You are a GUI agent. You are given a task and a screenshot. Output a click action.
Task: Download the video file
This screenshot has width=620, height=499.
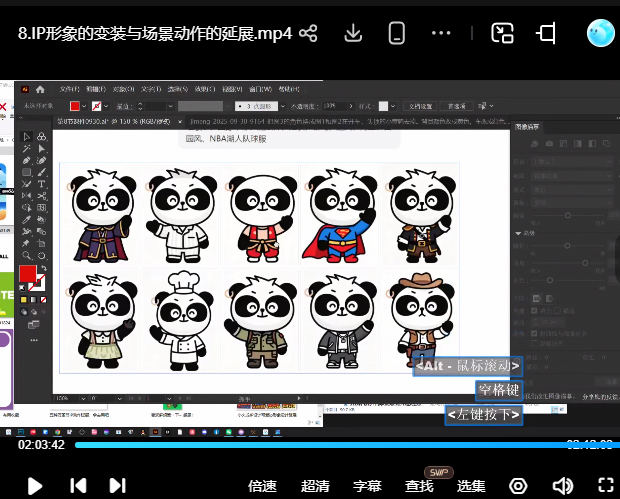(353, 33)
